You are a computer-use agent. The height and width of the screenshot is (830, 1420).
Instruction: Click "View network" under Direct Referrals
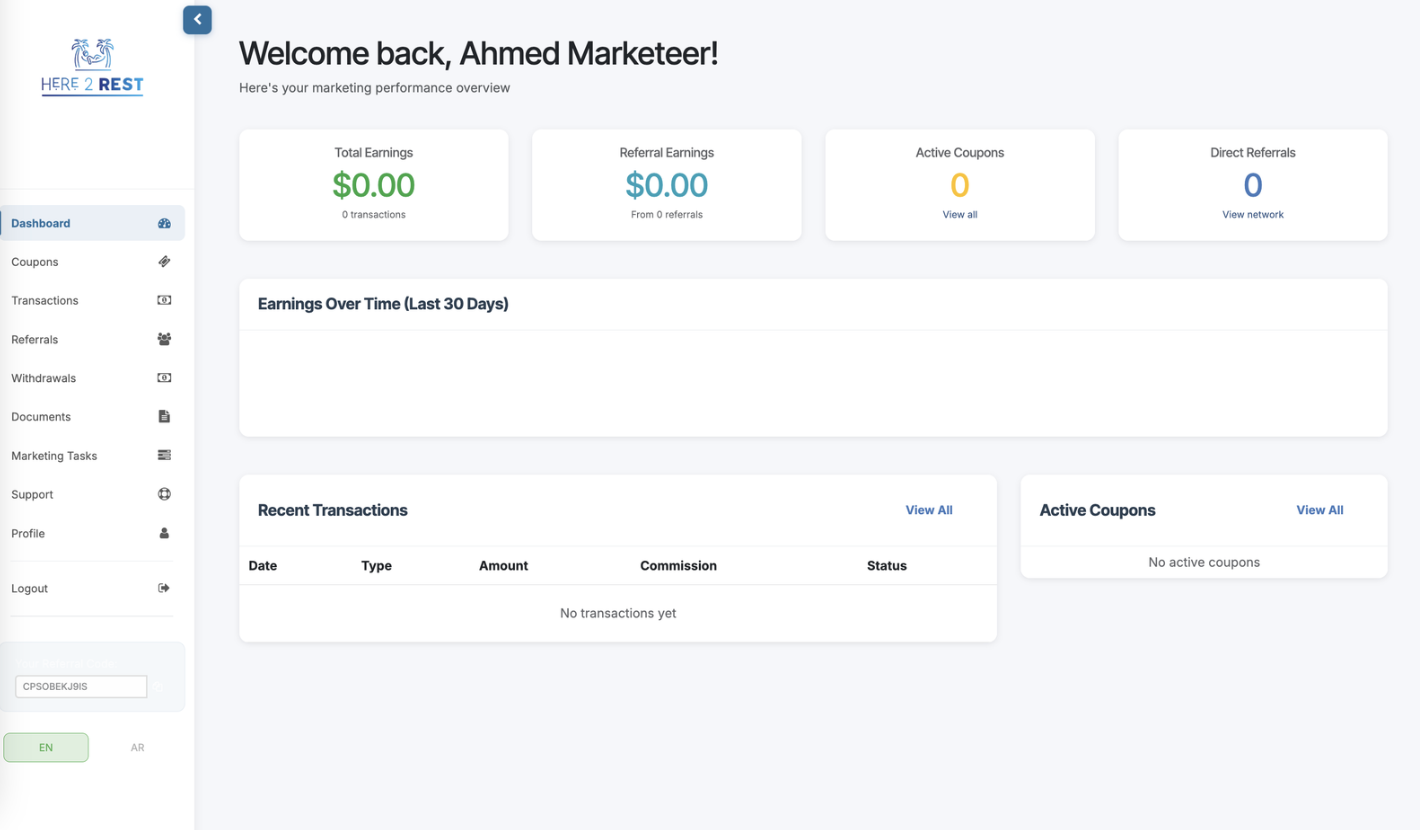(1253, 215)
